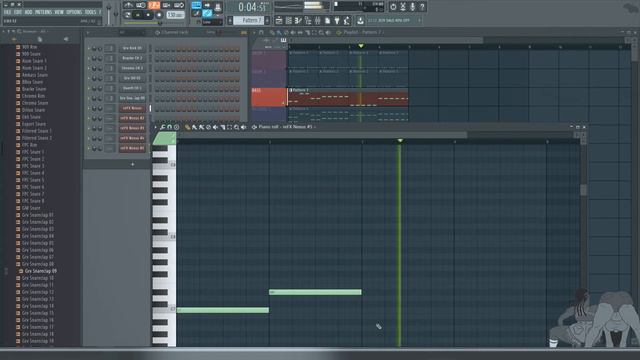Mute the reFX Nexus #5 channel
Screen dimensions: 640x360
(89, 148)
